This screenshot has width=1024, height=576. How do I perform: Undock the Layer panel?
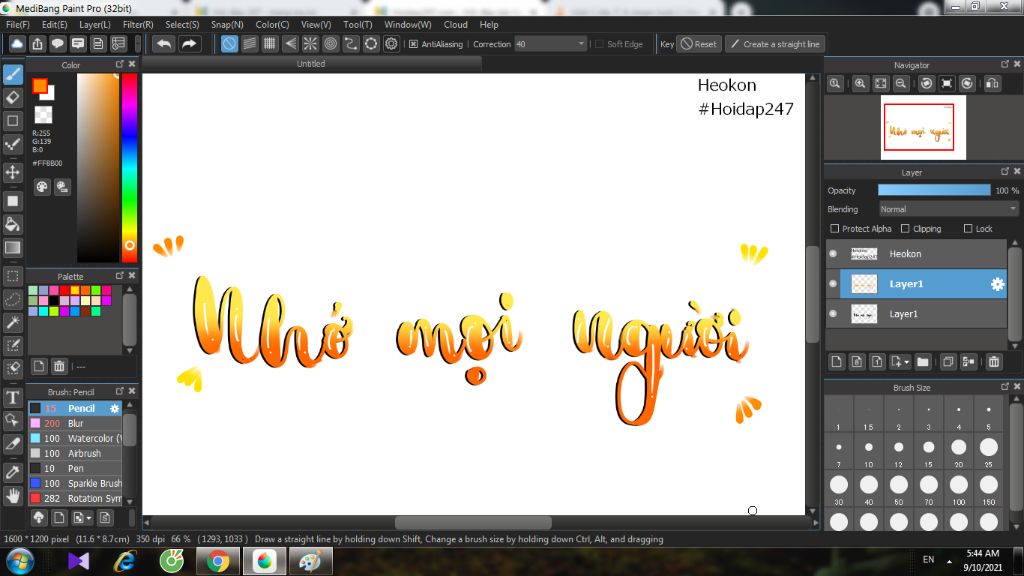[x=1004, y=171]
